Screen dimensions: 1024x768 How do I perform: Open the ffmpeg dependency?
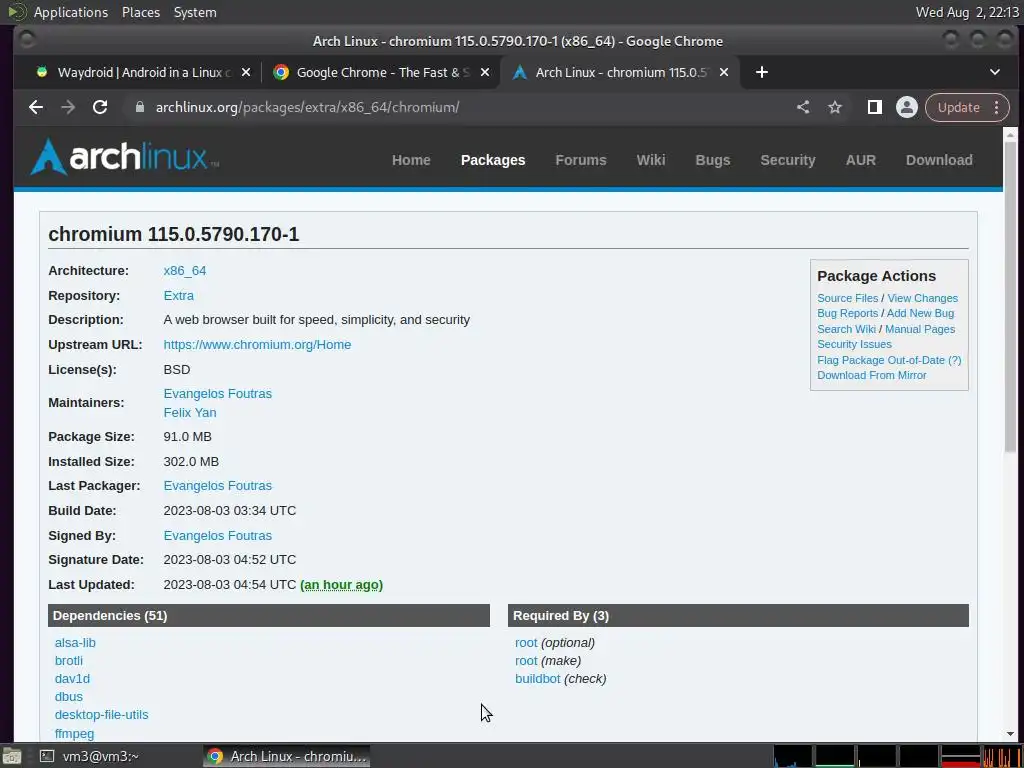pyautogui.click(x=74, y=733)
